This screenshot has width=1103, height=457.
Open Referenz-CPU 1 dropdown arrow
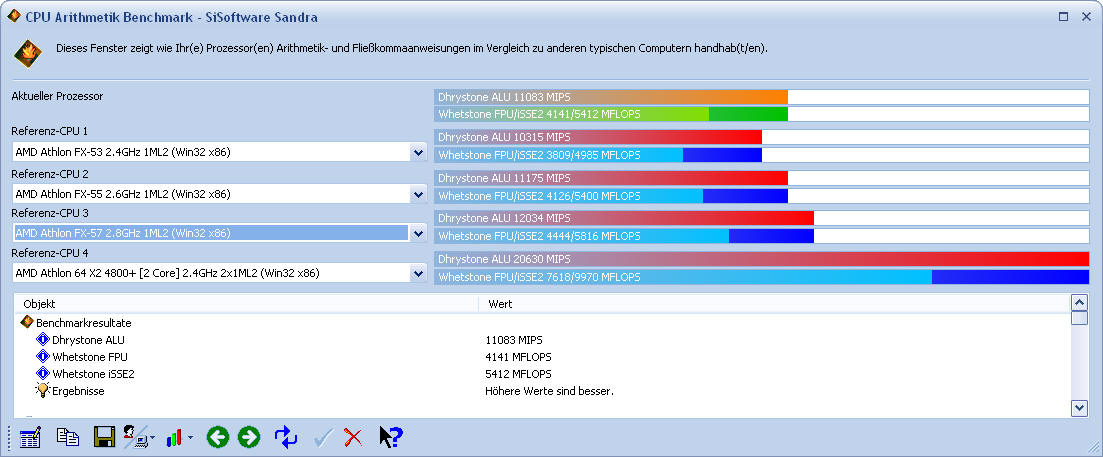click(x=419, y=152)
